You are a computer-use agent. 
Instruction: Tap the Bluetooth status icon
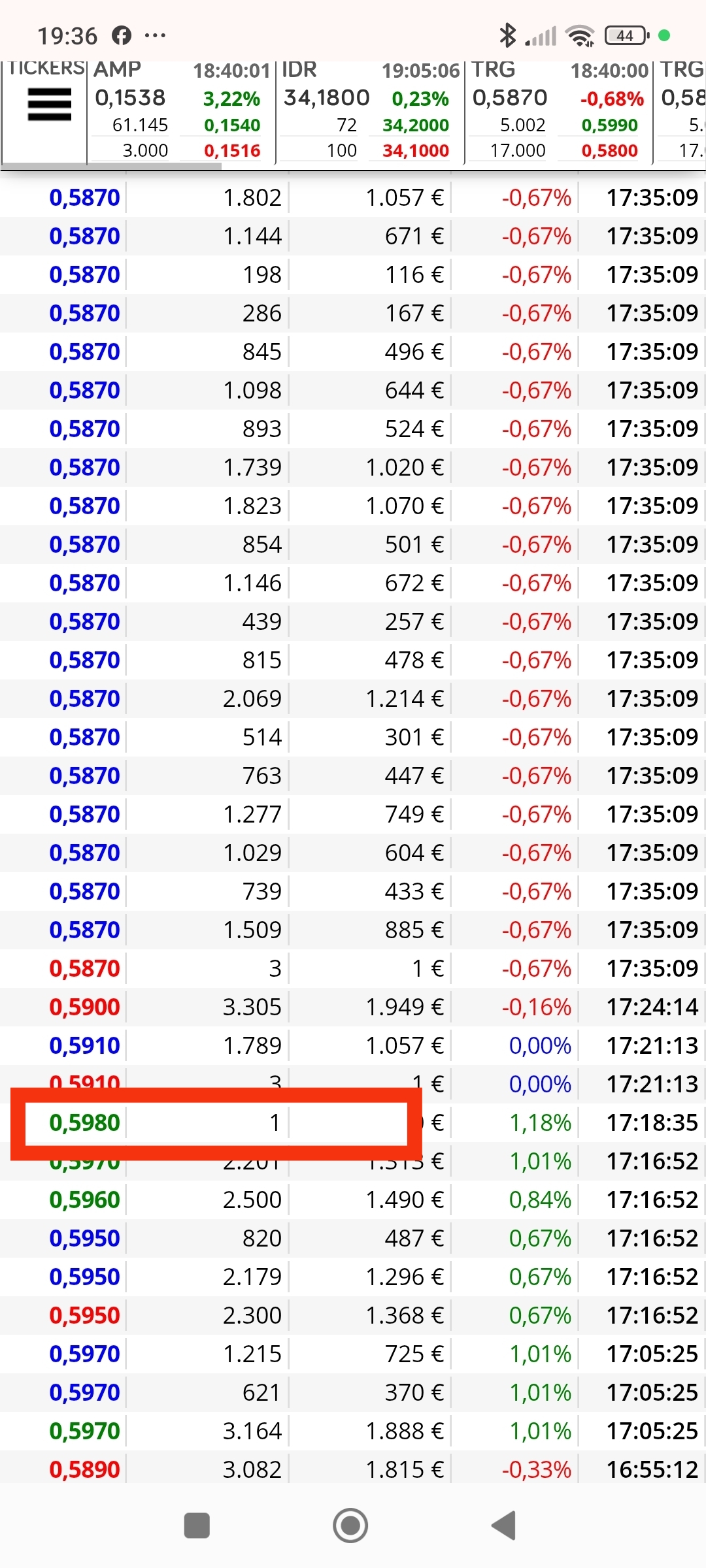pos(507,35)
